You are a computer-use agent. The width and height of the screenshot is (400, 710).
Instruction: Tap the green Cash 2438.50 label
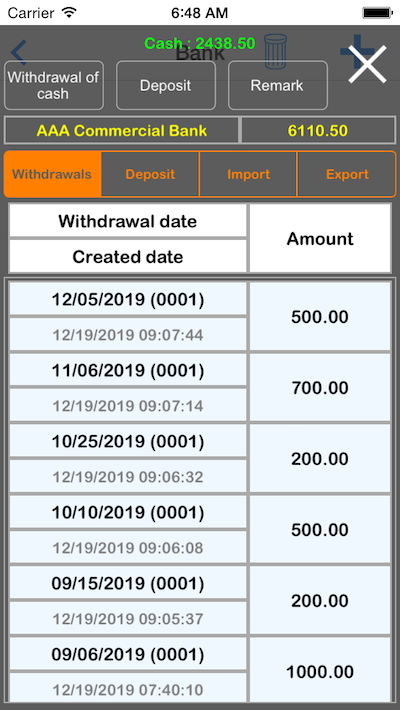[200, 43]
